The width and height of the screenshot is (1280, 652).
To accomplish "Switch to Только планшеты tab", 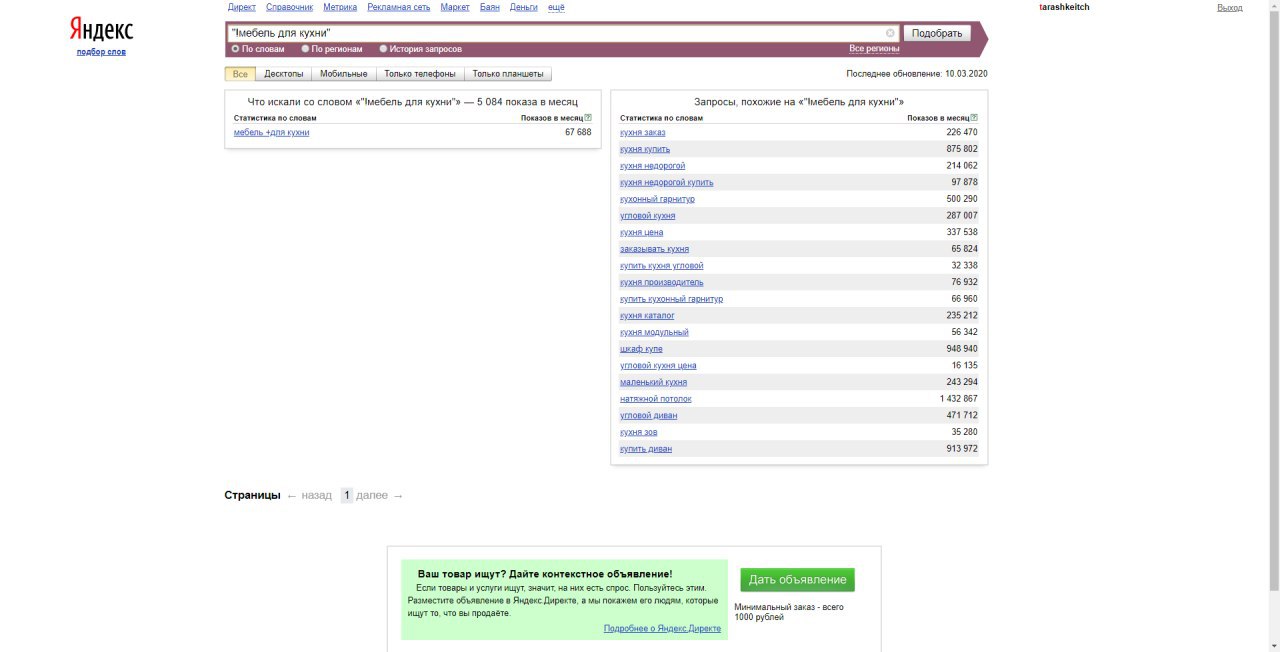I will pyautogui.click(x=508, y=74).
